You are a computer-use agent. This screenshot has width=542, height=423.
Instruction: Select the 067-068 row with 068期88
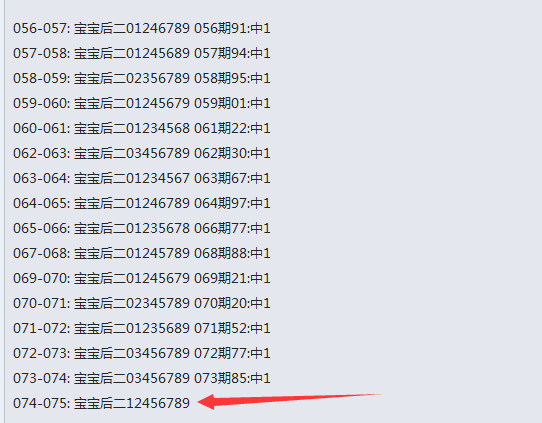point(142,253)
